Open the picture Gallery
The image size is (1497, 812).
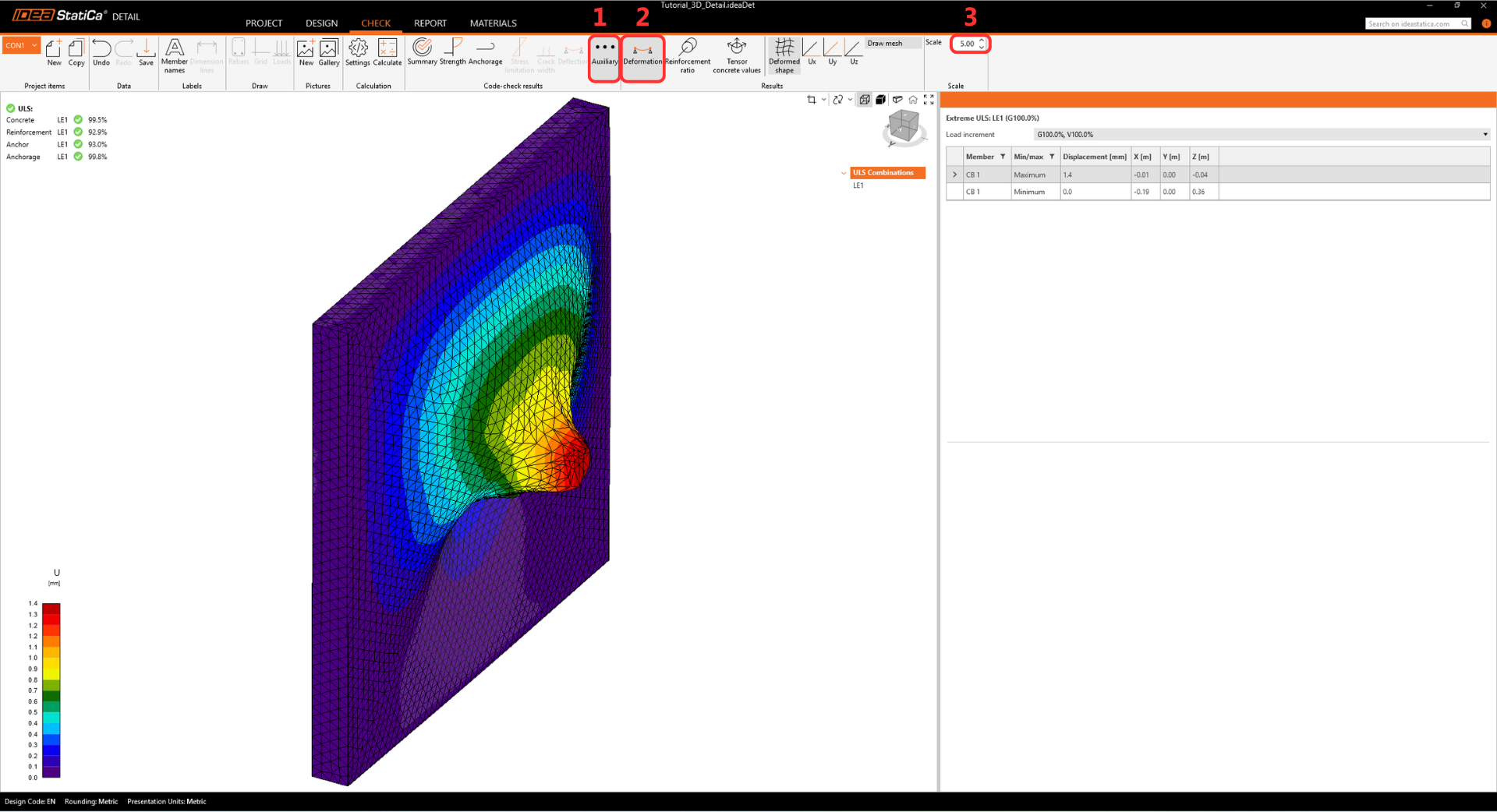pos(329,52)
